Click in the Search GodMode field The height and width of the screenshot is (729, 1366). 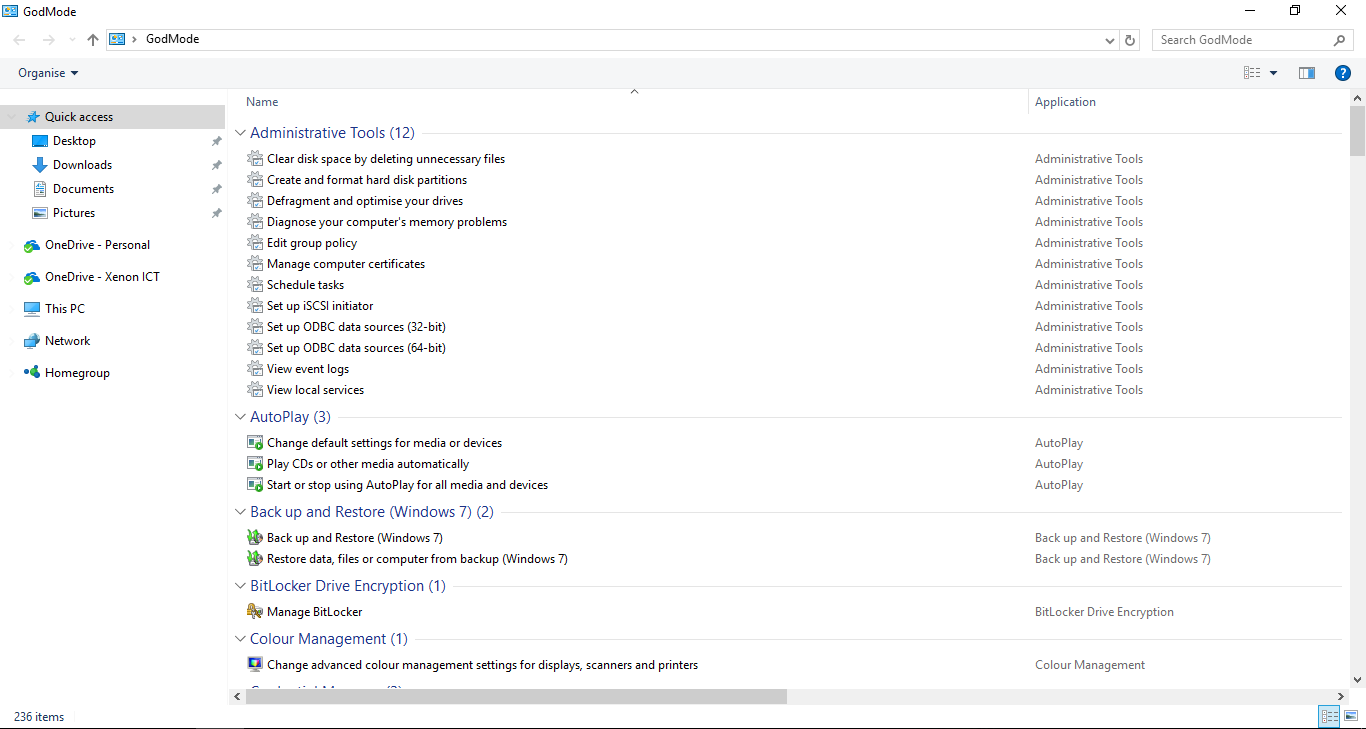point(1240,40)
